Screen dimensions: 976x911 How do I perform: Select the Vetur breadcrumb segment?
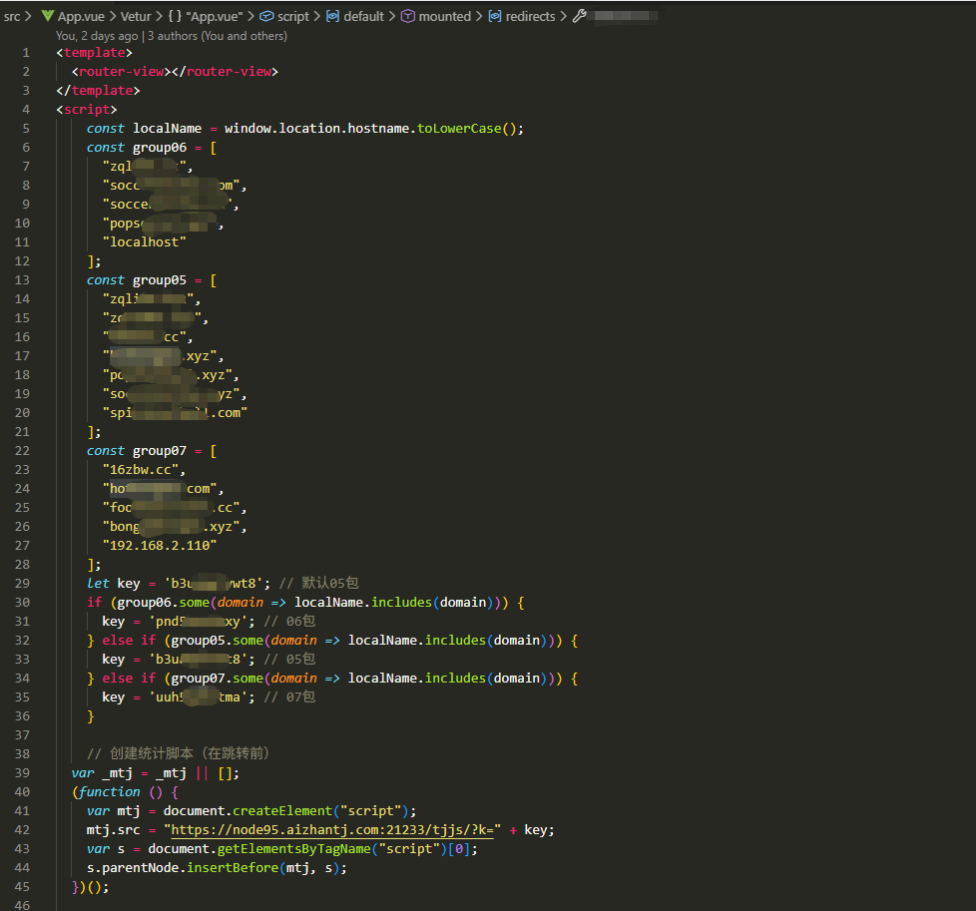point(136,17)
